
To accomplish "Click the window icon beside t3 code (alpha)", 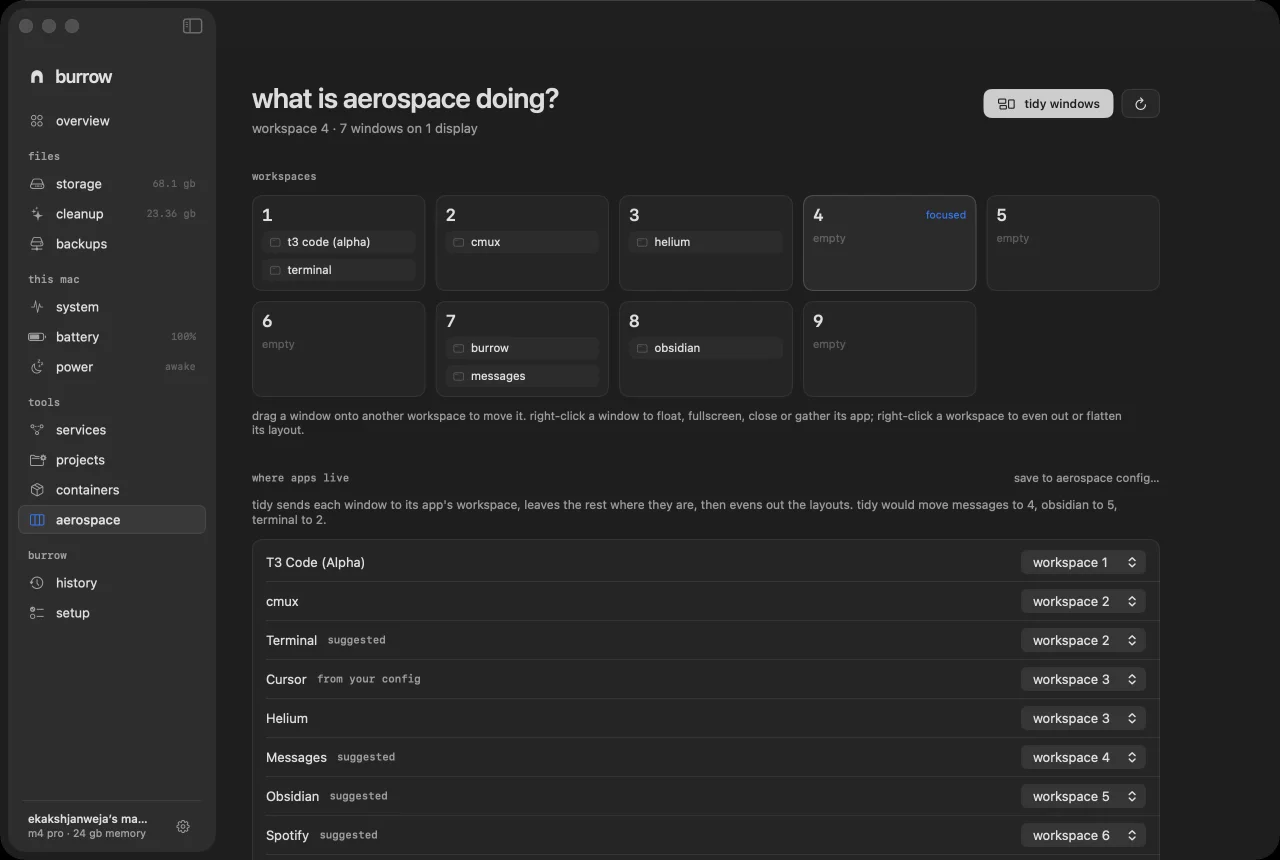I will 275,242.
